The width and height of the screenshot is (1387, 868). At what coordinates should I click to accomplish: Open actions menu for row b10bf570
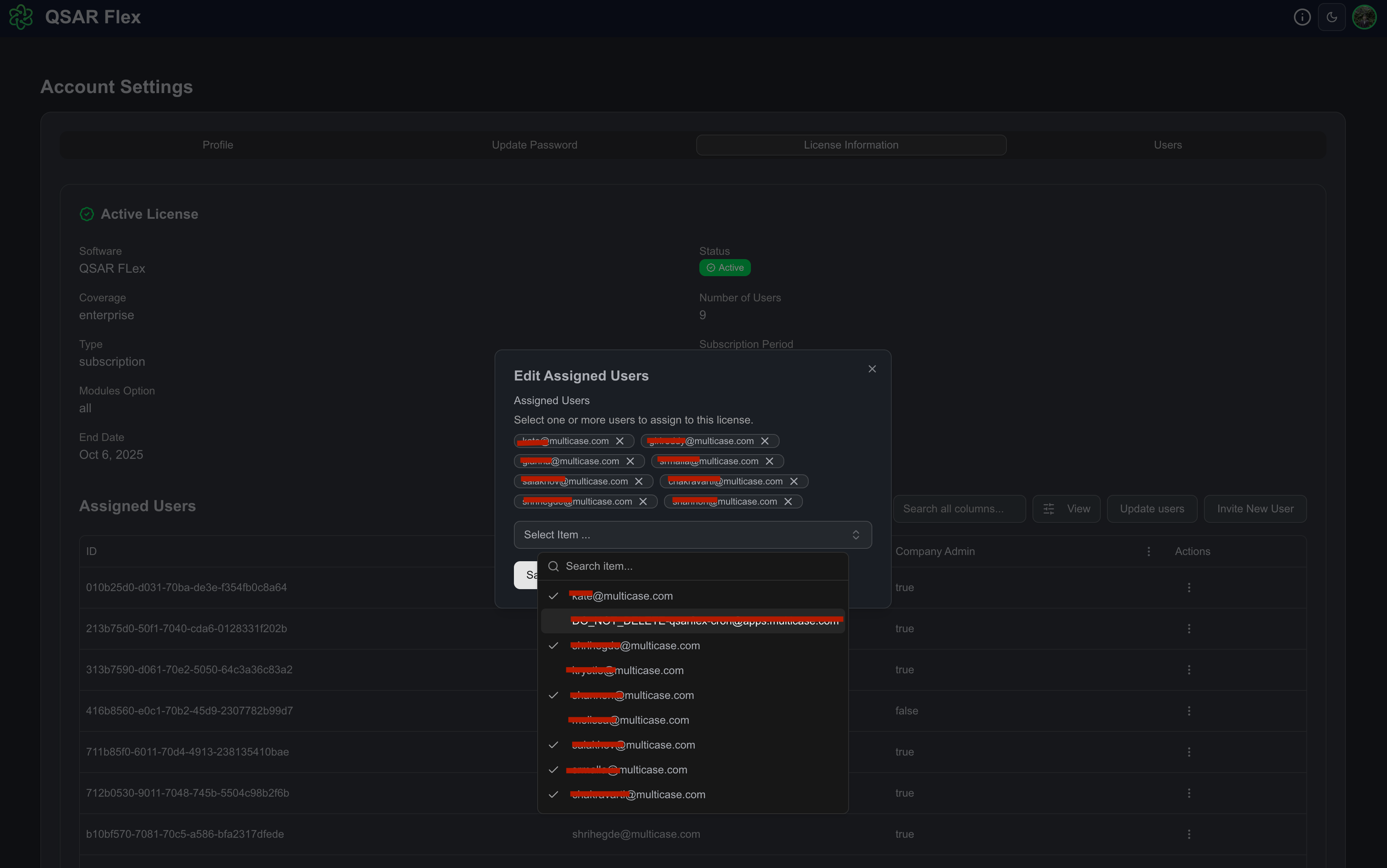click(1189, 834)
